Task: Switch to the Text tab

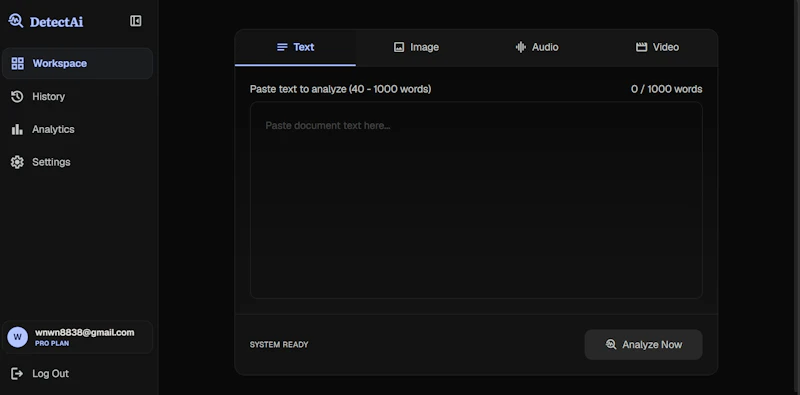Action: 295,47
